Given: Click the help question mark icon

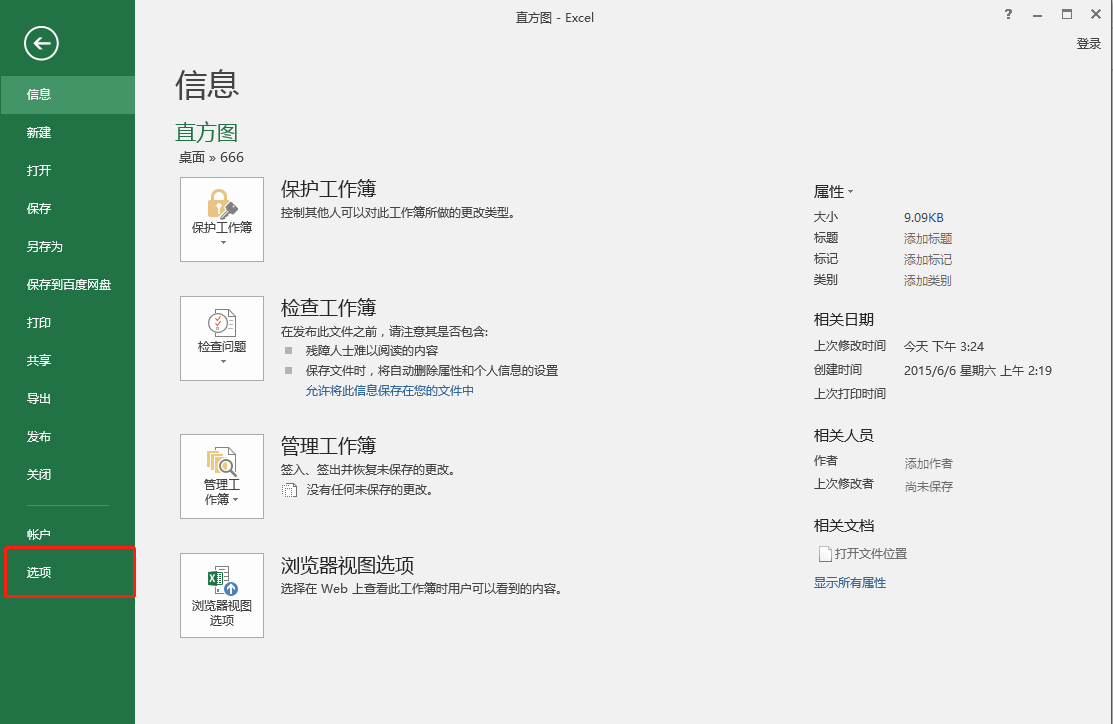Looking at the screenshot, I should pos(1008,15).
